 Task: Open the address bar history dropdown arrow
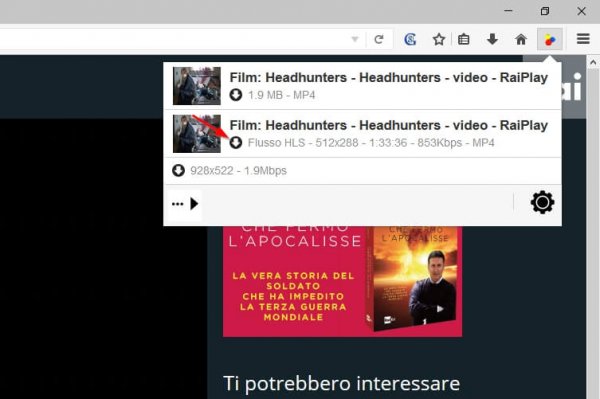(x=355, y=39)
